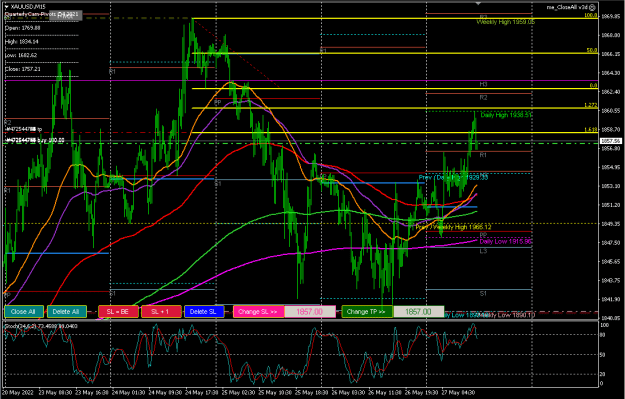Click the me_CloseAll v3d expert label
The image size is (625, 399).
coord(567,7)
